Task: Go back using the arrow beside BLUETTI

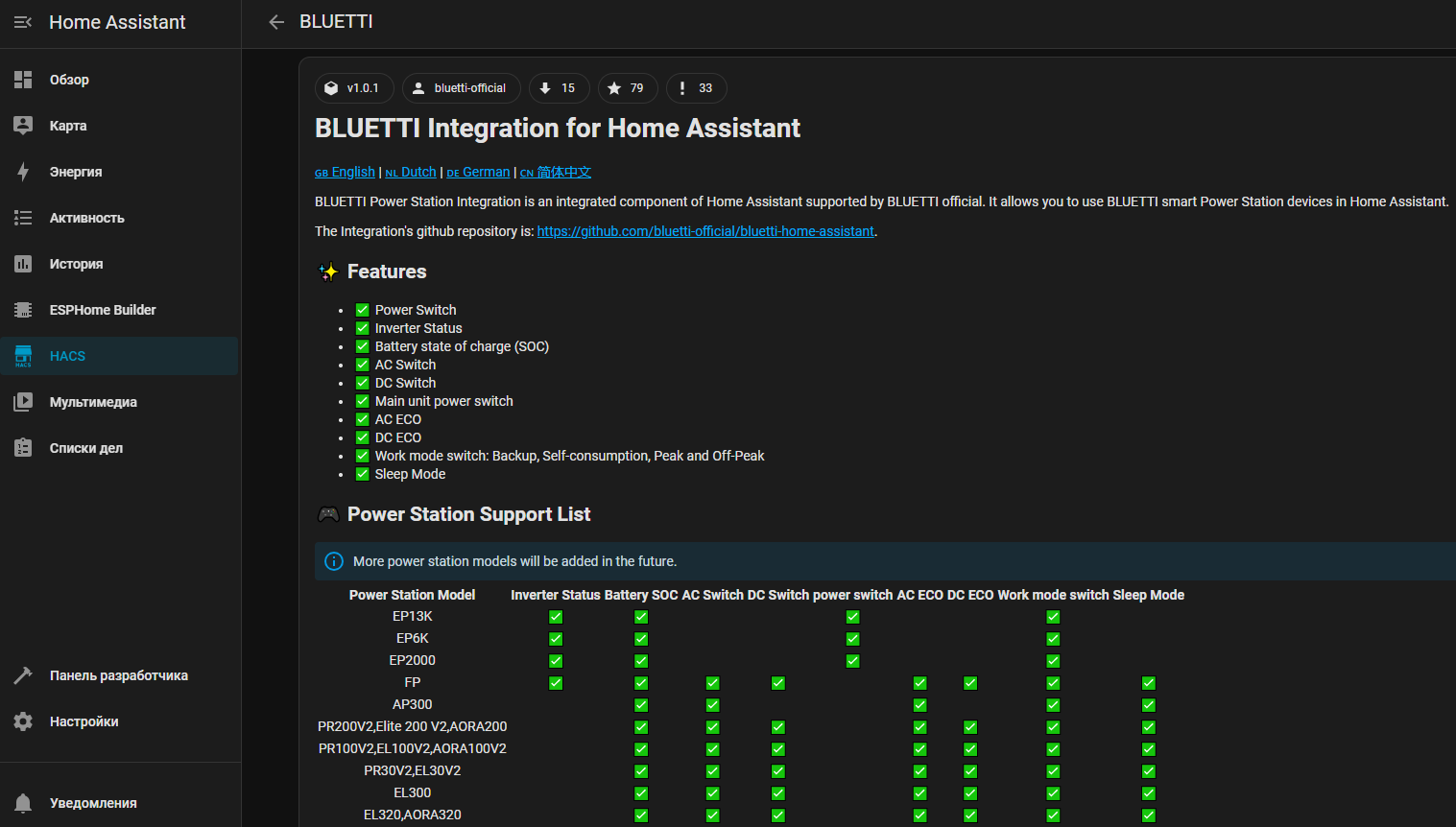Action: tap(276, 22)
